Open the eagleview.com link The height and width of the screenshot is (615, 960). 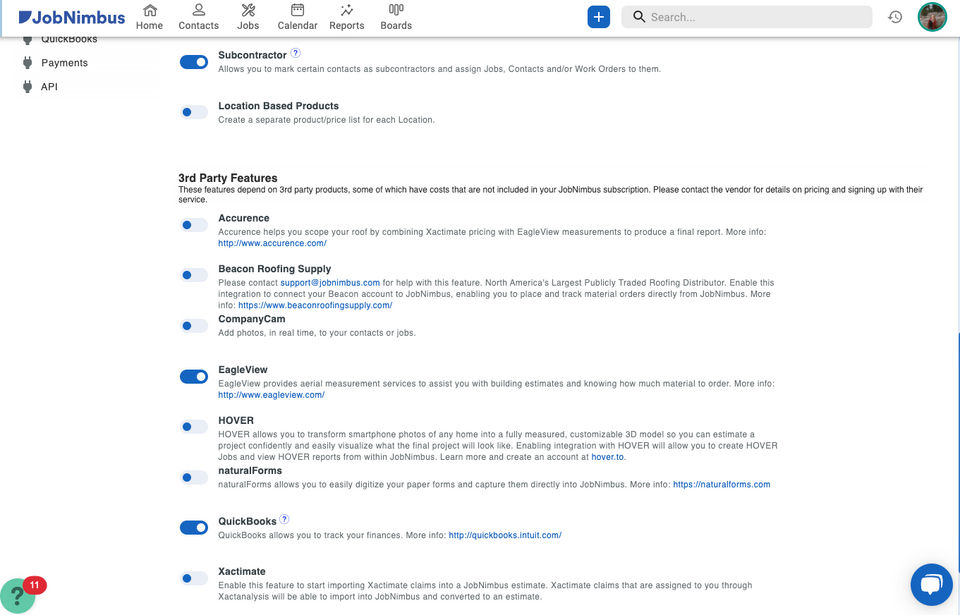[x=271, y=395]
